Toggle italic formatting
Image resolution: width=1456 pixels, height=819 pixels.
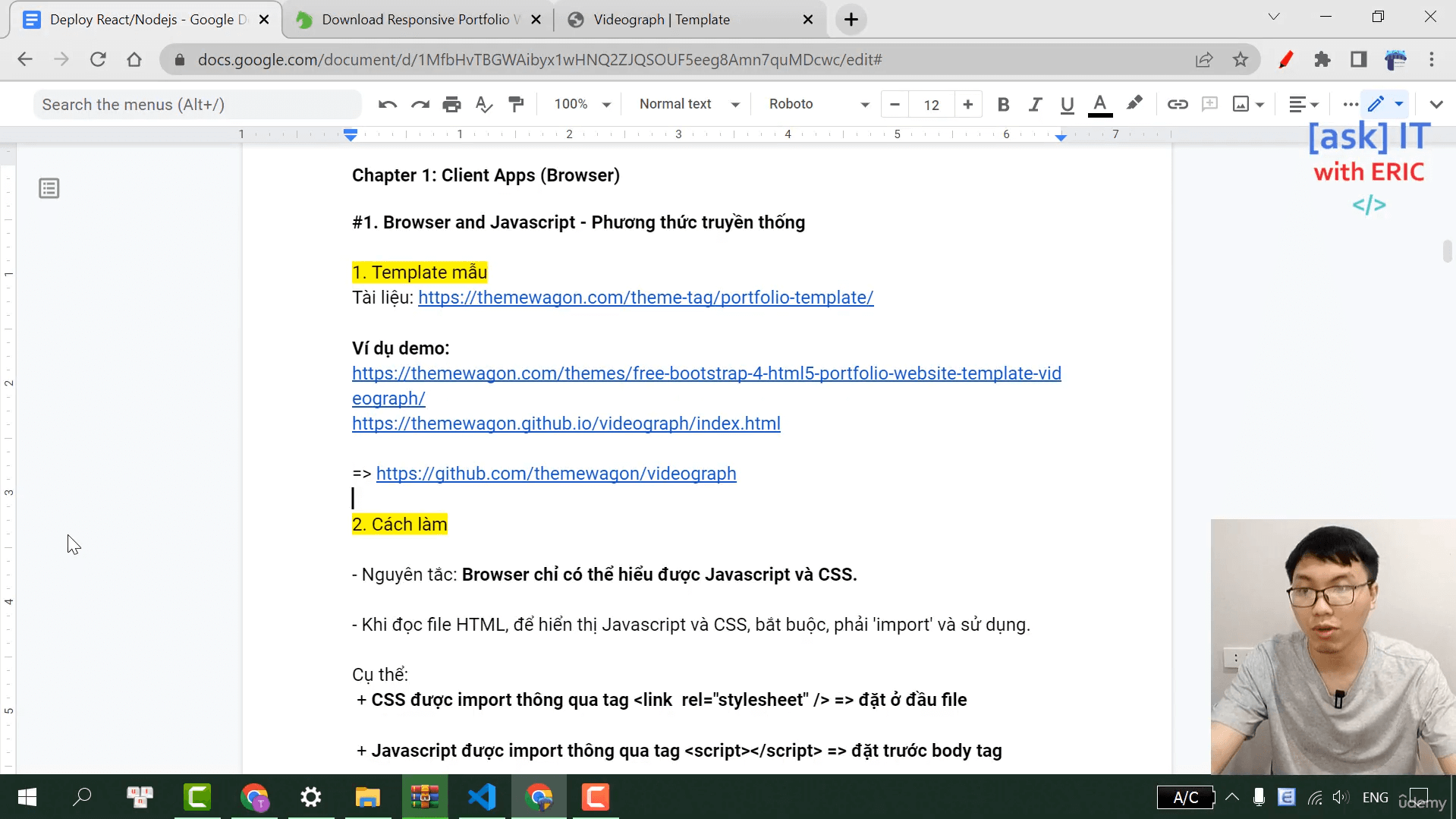1035,104
